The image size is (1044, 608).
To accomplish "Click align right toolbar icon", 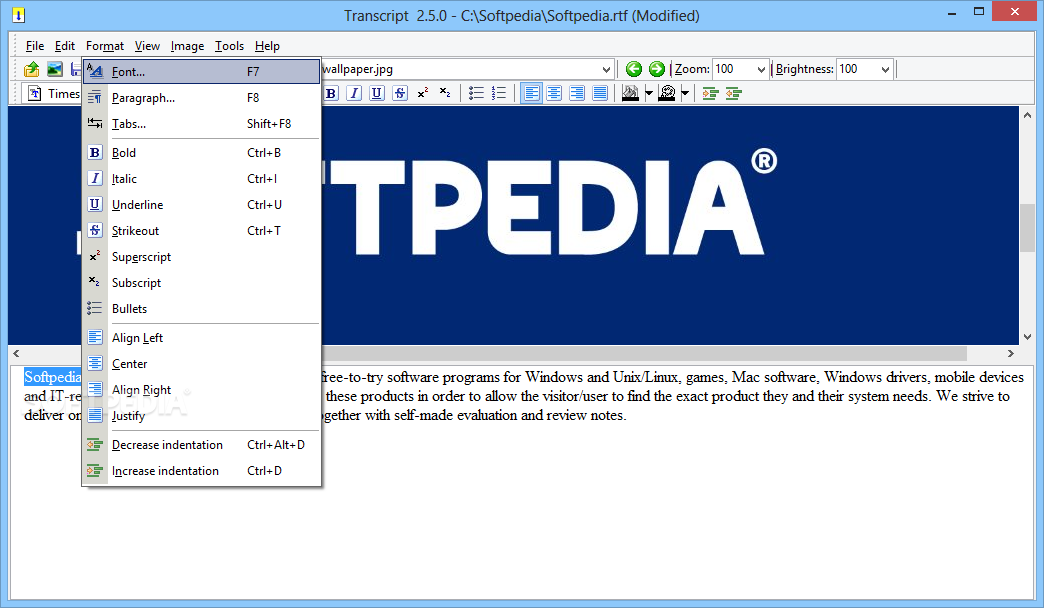I will [x=577, y=93].
